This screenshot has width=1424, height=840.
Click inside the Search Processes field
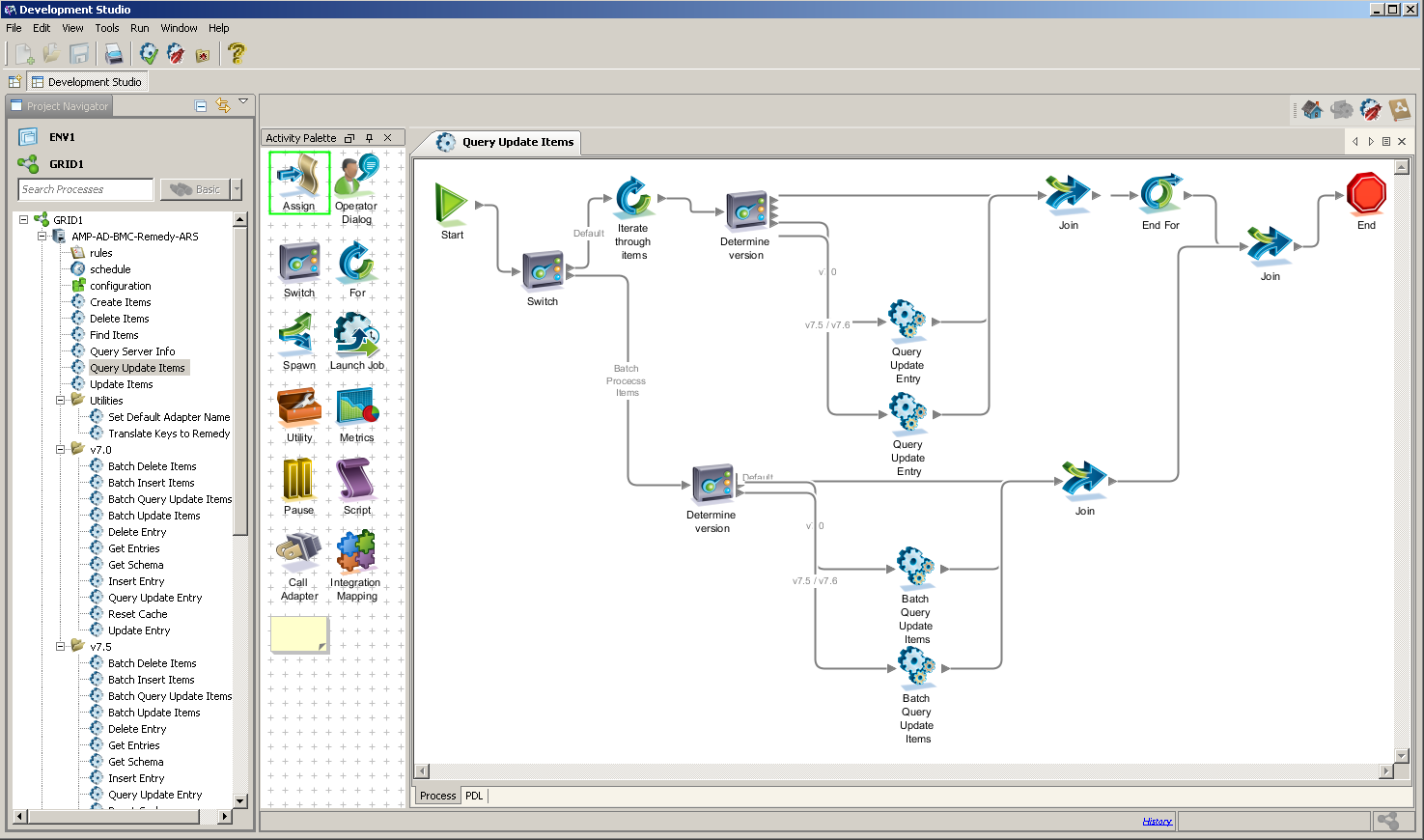[x=85, y=189]
